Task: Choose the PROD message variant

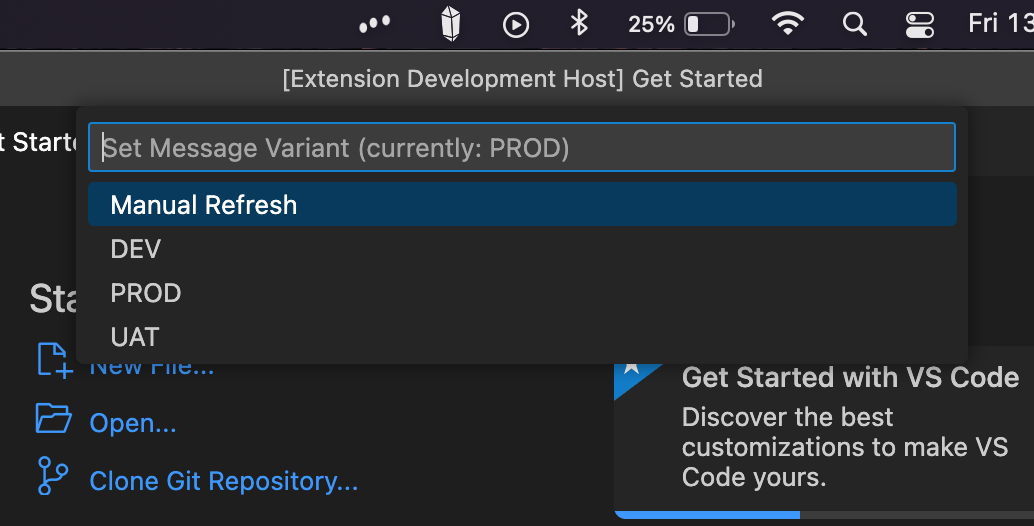Action: 522,293
